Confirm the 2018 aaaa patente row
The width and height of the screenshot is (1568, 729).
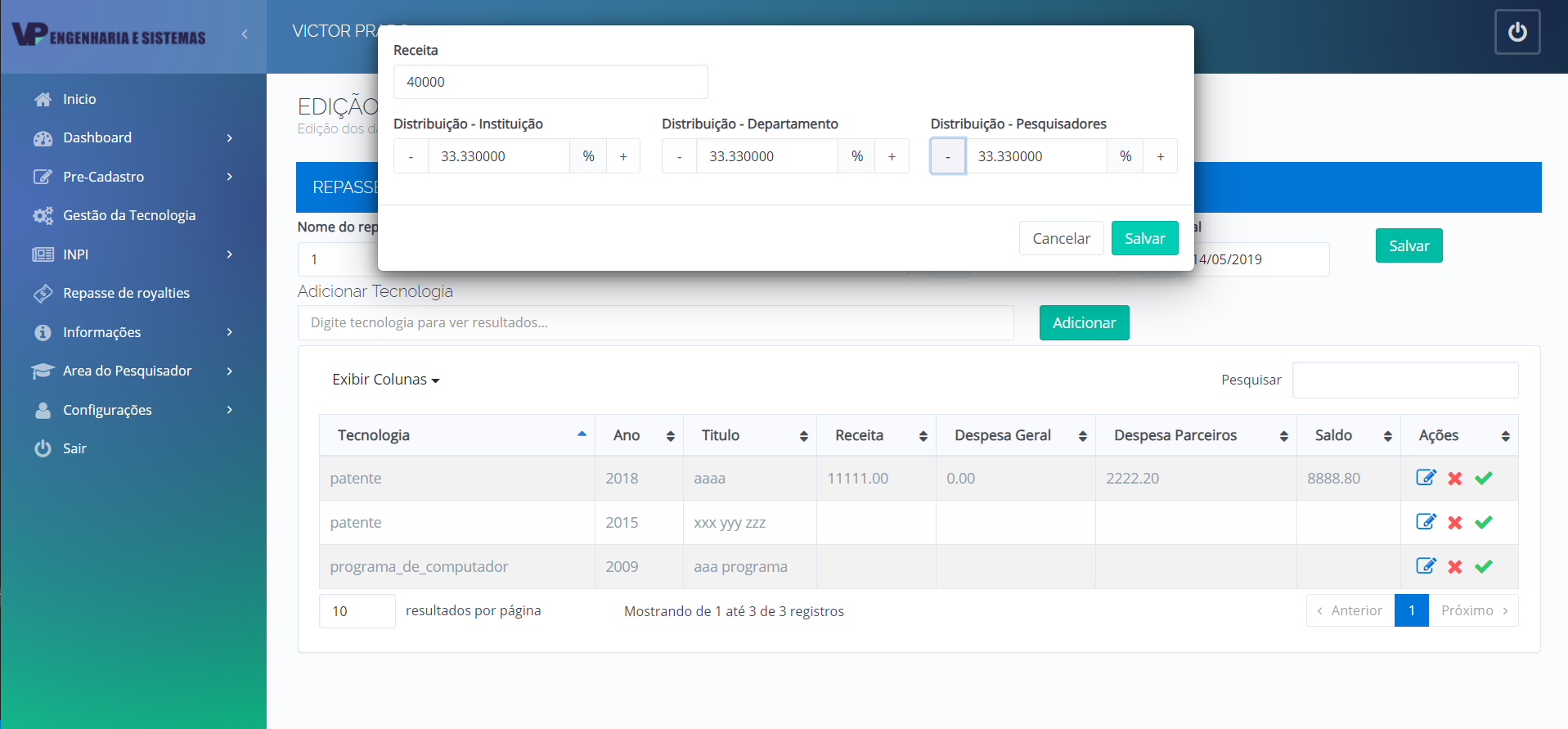(1484, 478)
